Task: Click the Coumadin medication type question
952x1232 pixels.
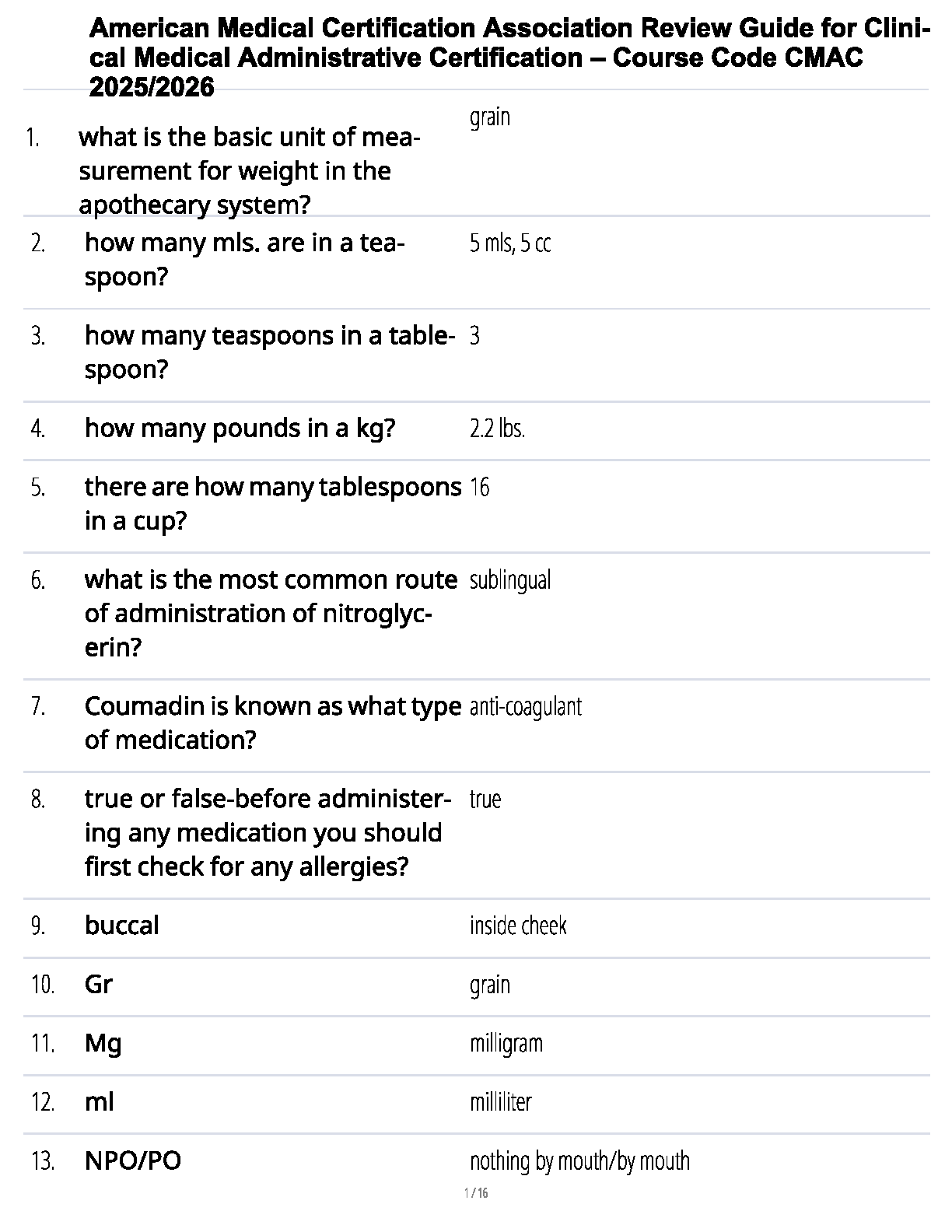Action: (x=272, y=723)
